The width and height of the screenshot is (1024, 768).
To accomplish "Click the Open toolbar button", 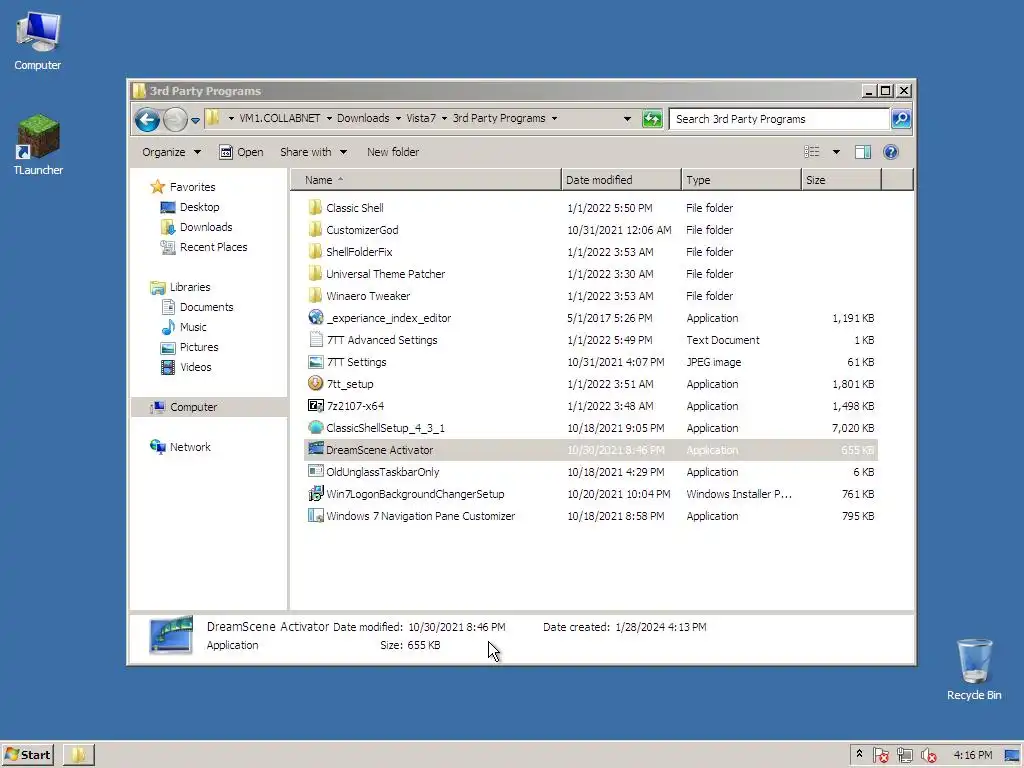I will tap(242, 152).
